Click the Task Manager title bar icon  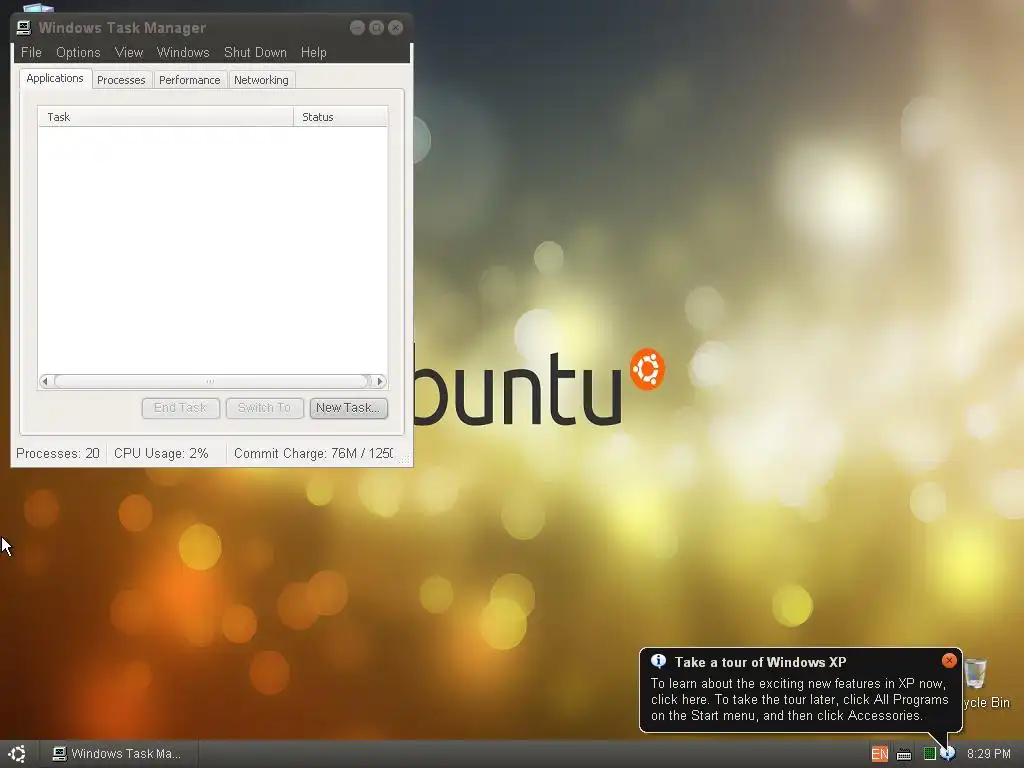pyautogui.click(x=24, y=27)
